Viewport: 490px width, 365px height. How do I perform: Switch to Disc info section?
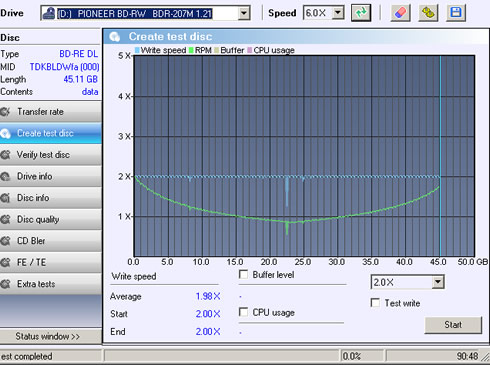pos(51,198)
